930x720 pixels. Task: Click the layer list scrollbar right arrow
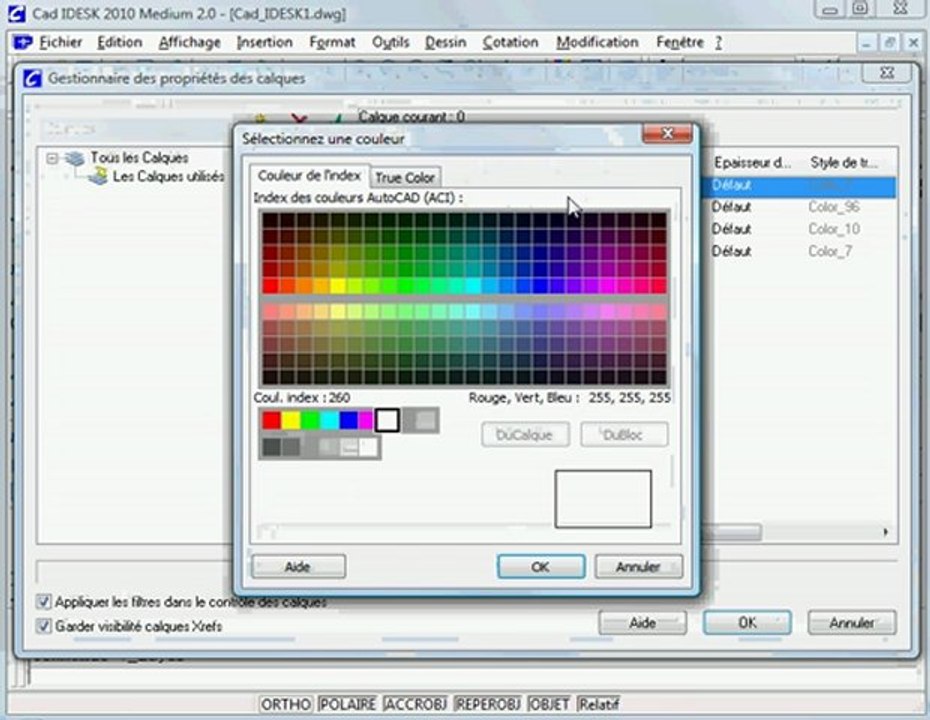click(x=886, y=532)
